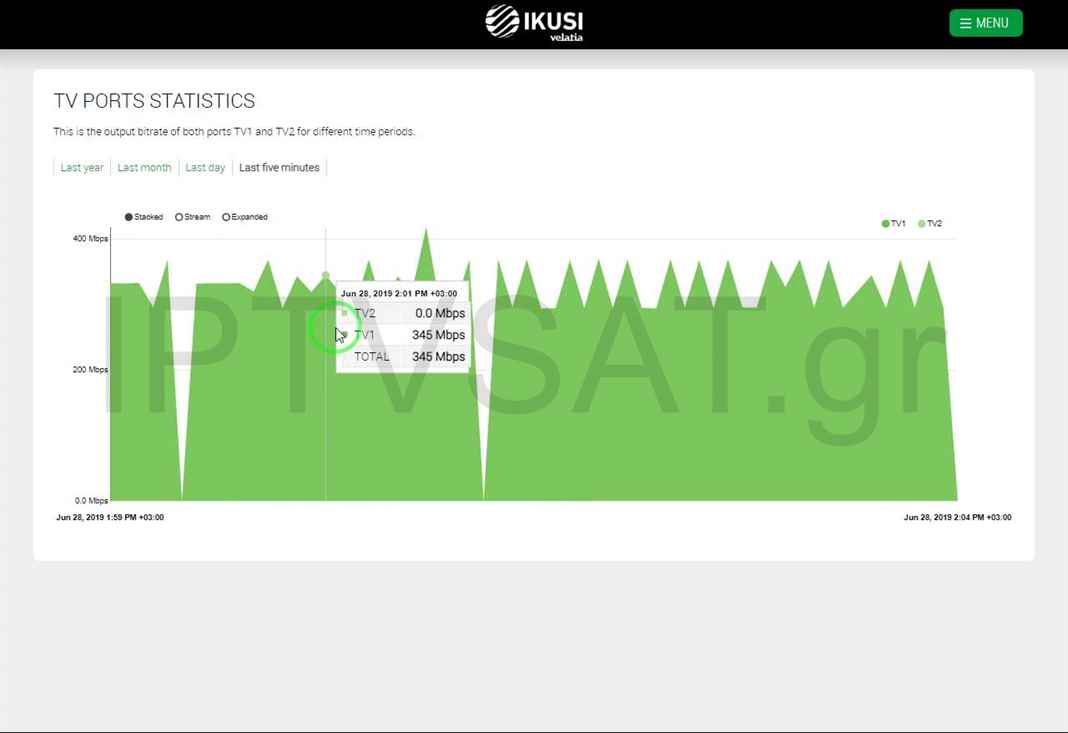Open the green MENU button

pyautogui.click(x=985, y=23)
